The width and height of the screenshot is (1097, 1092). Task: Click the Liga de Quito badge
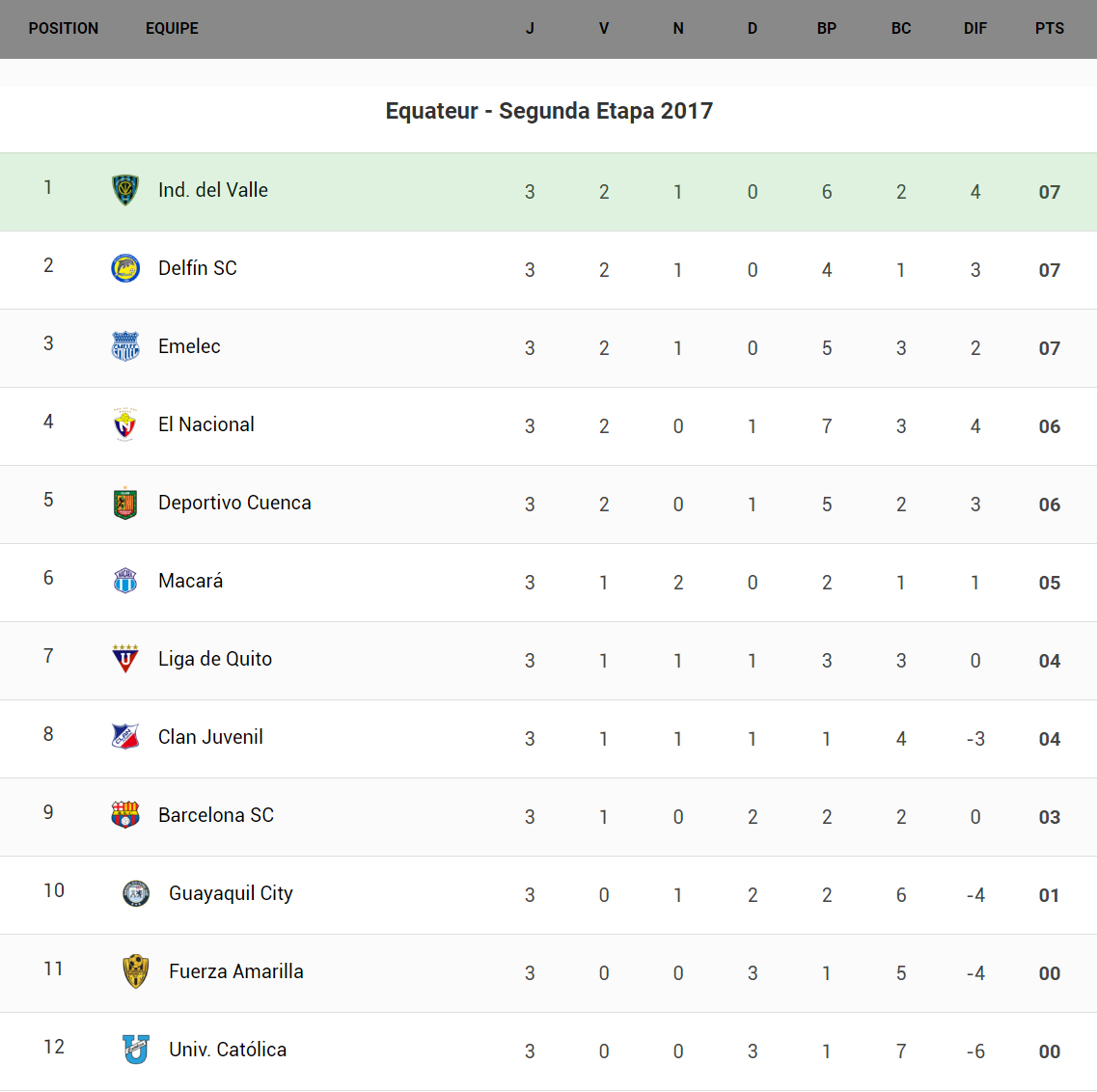click(x=125, y=659)
